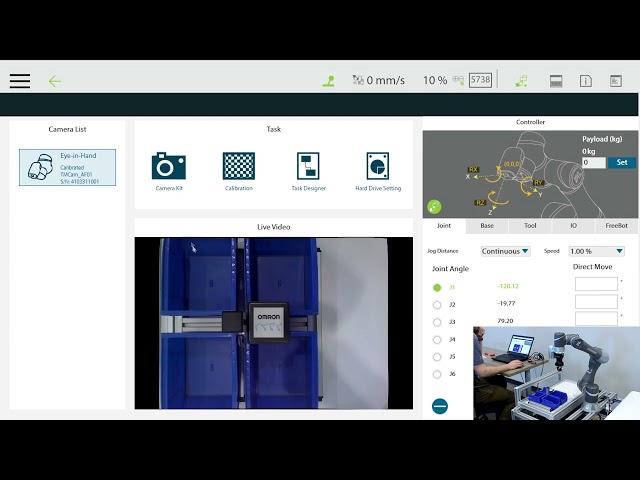Open the information icon in header

[x=586, y=81]
